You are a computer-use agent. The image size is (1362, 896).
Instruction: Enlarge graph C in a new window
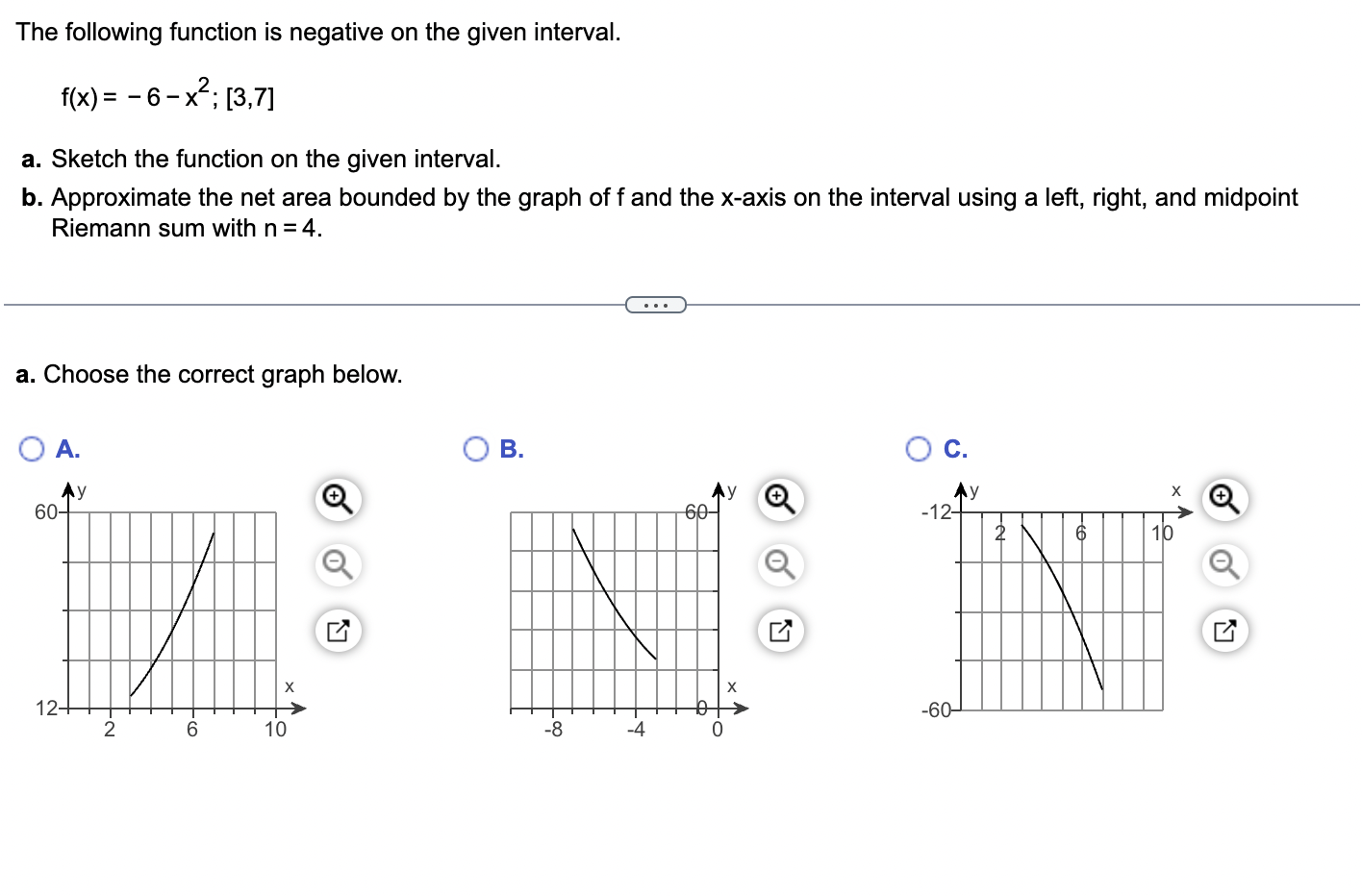tap(1223, 631)
